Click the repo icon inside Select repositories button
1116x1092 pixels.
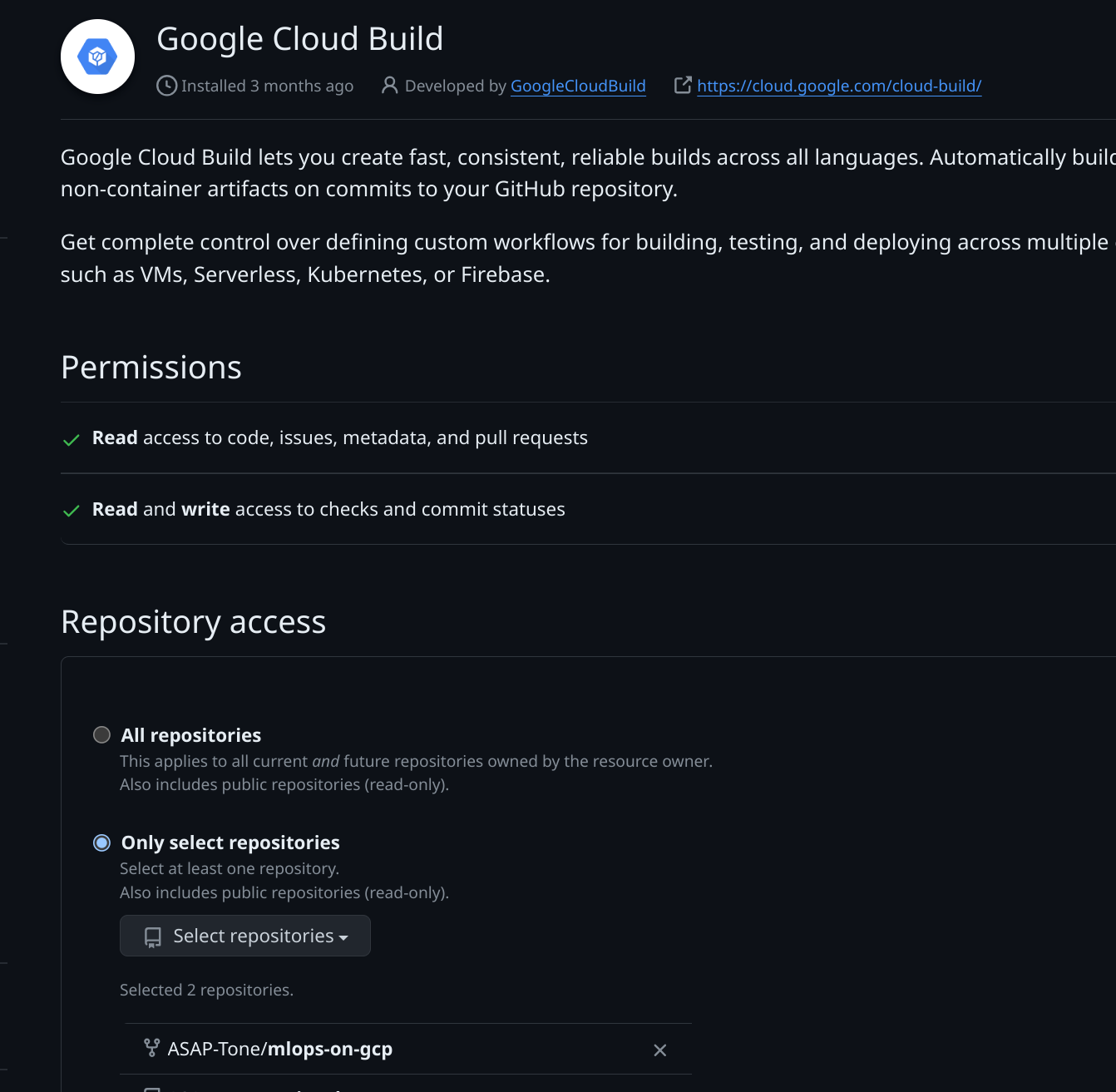click(x=153, y=937)
